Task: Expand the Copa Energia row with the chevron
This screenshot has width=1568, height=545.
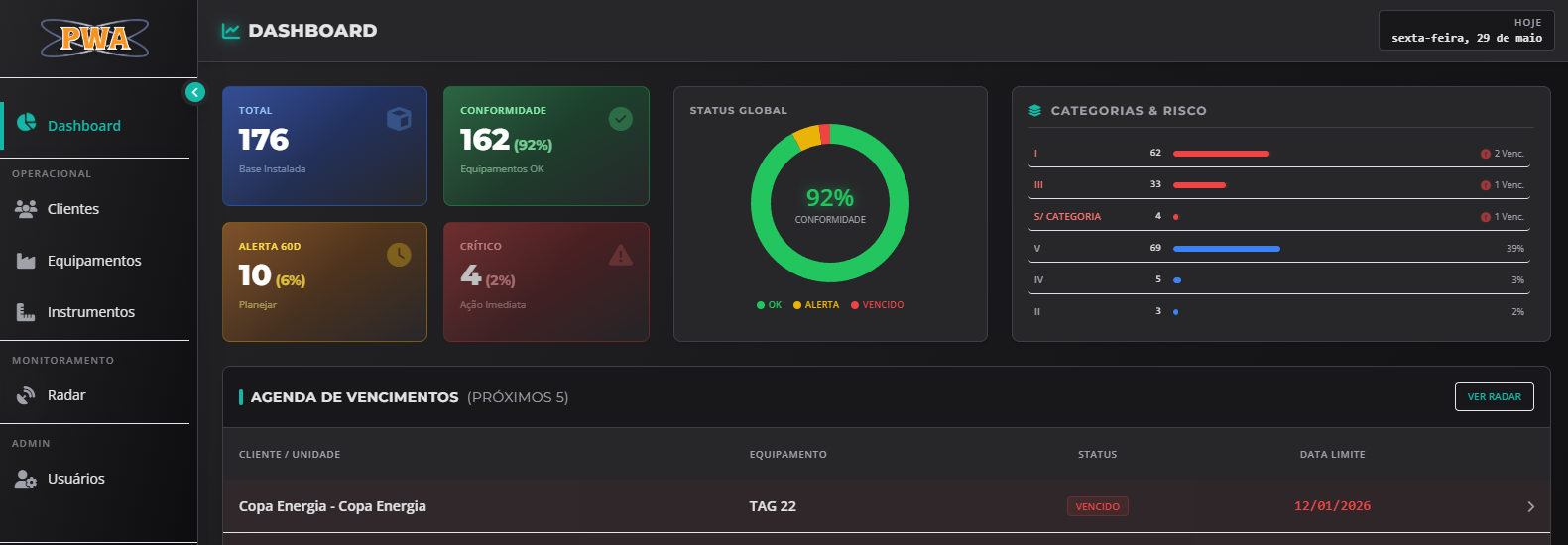Action: (x=1530, y=506)
